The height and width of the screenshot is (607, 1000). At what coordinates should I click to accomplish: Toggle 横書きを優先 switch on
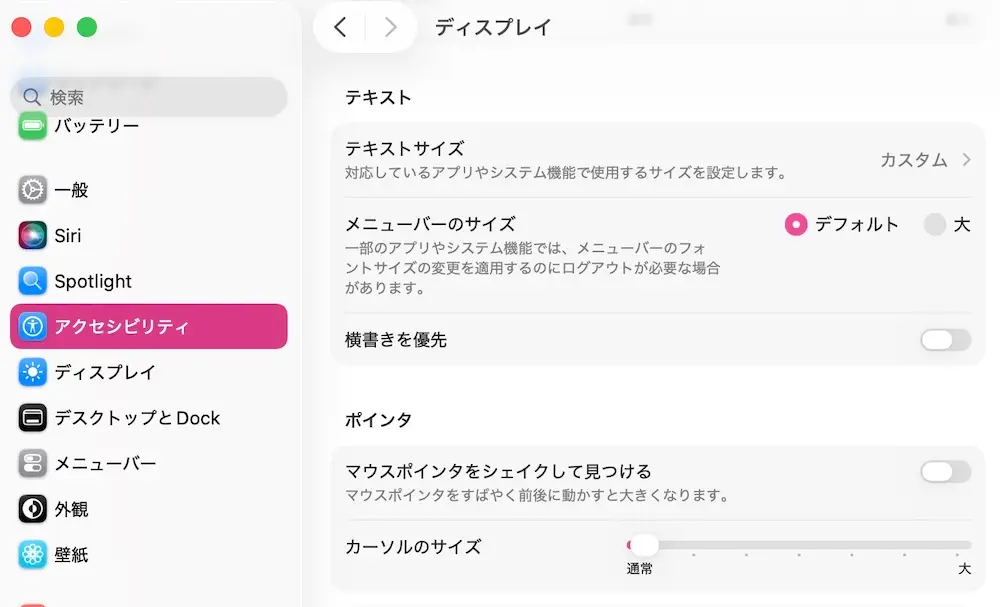pos(943,340)
